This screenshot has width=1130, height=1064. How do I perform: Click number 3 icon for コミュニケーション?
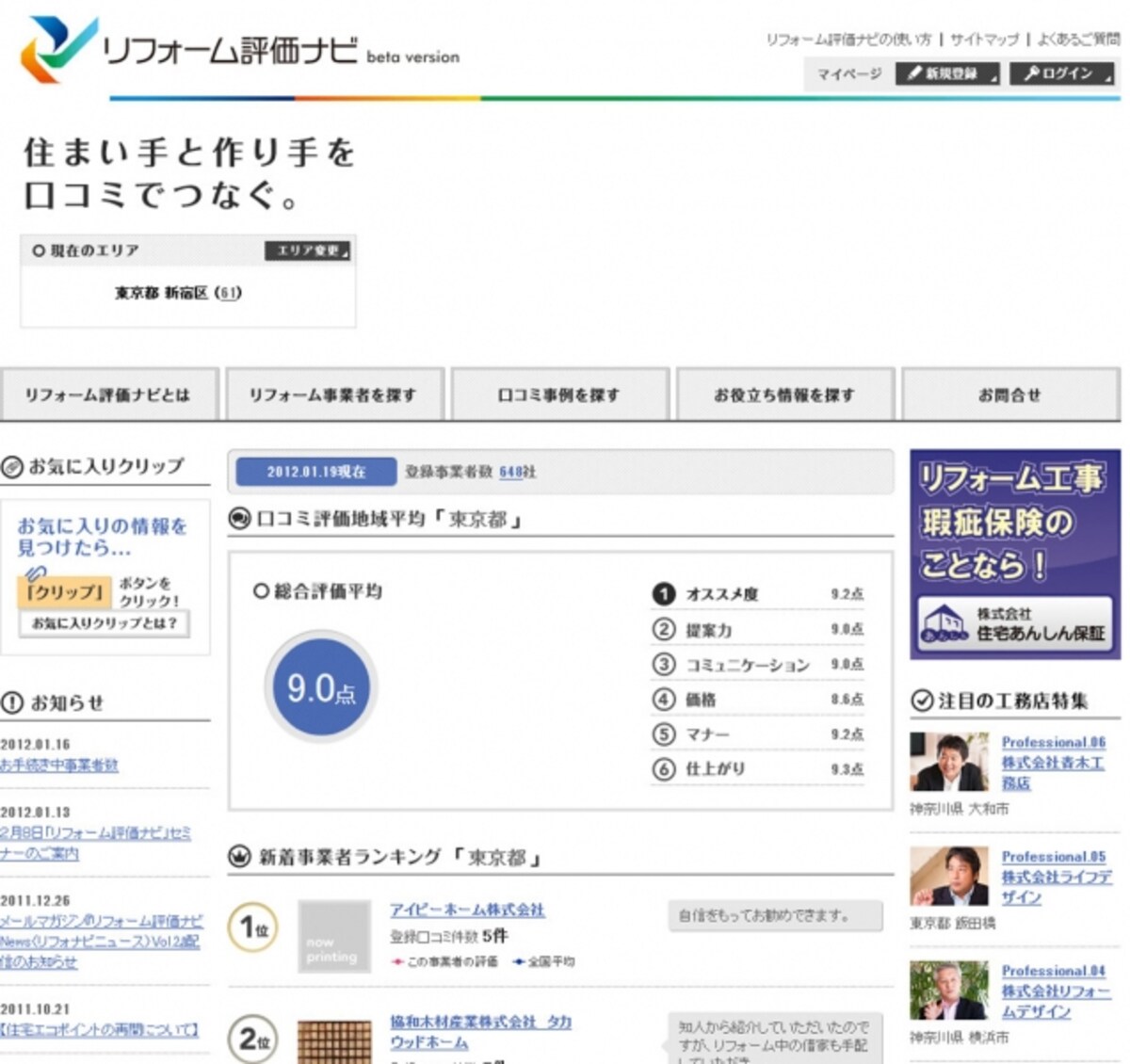point(664,665)
